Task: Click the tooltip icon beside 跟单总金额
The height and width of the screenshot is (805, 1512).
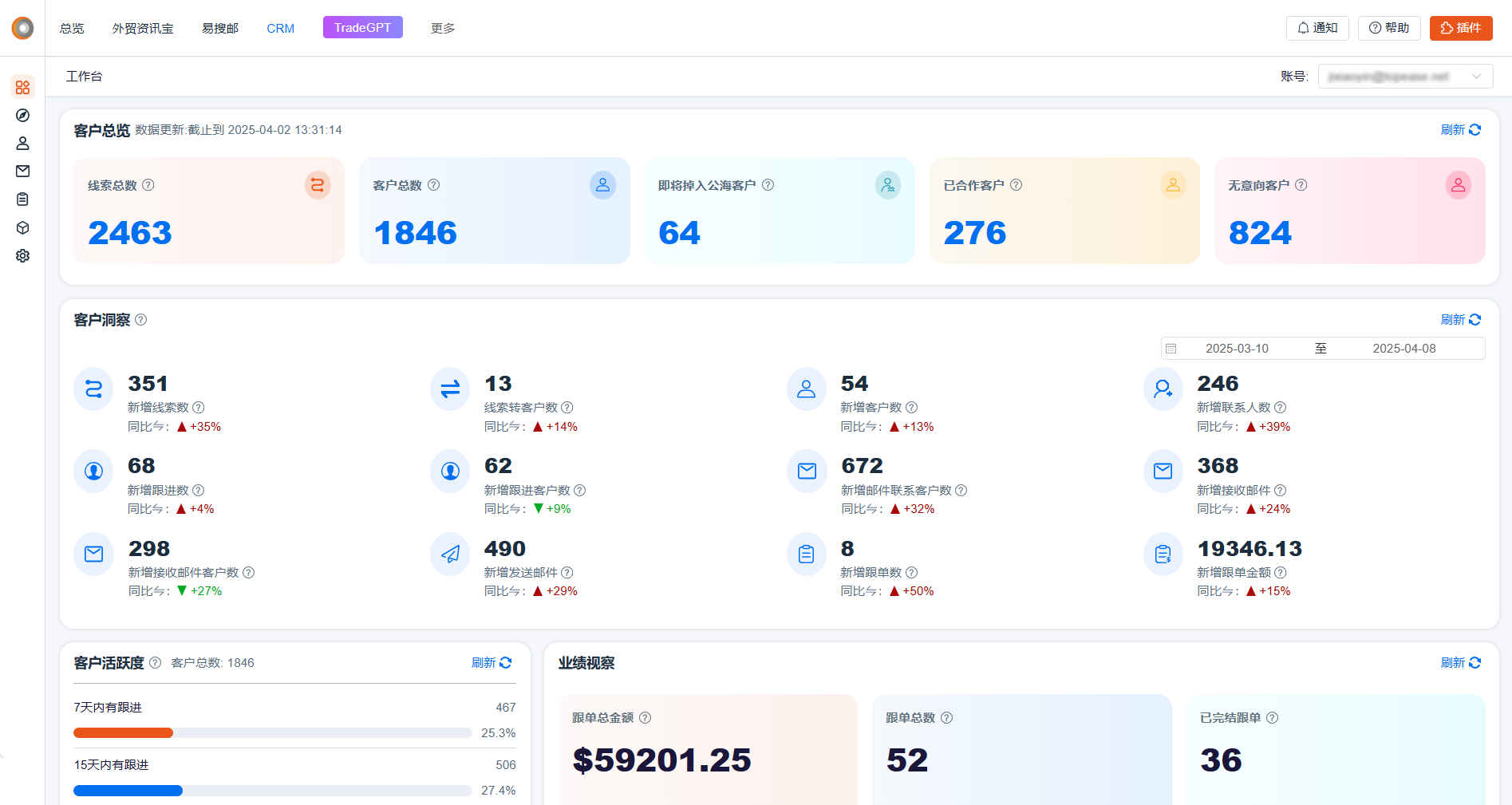Action: click(646, 717)
